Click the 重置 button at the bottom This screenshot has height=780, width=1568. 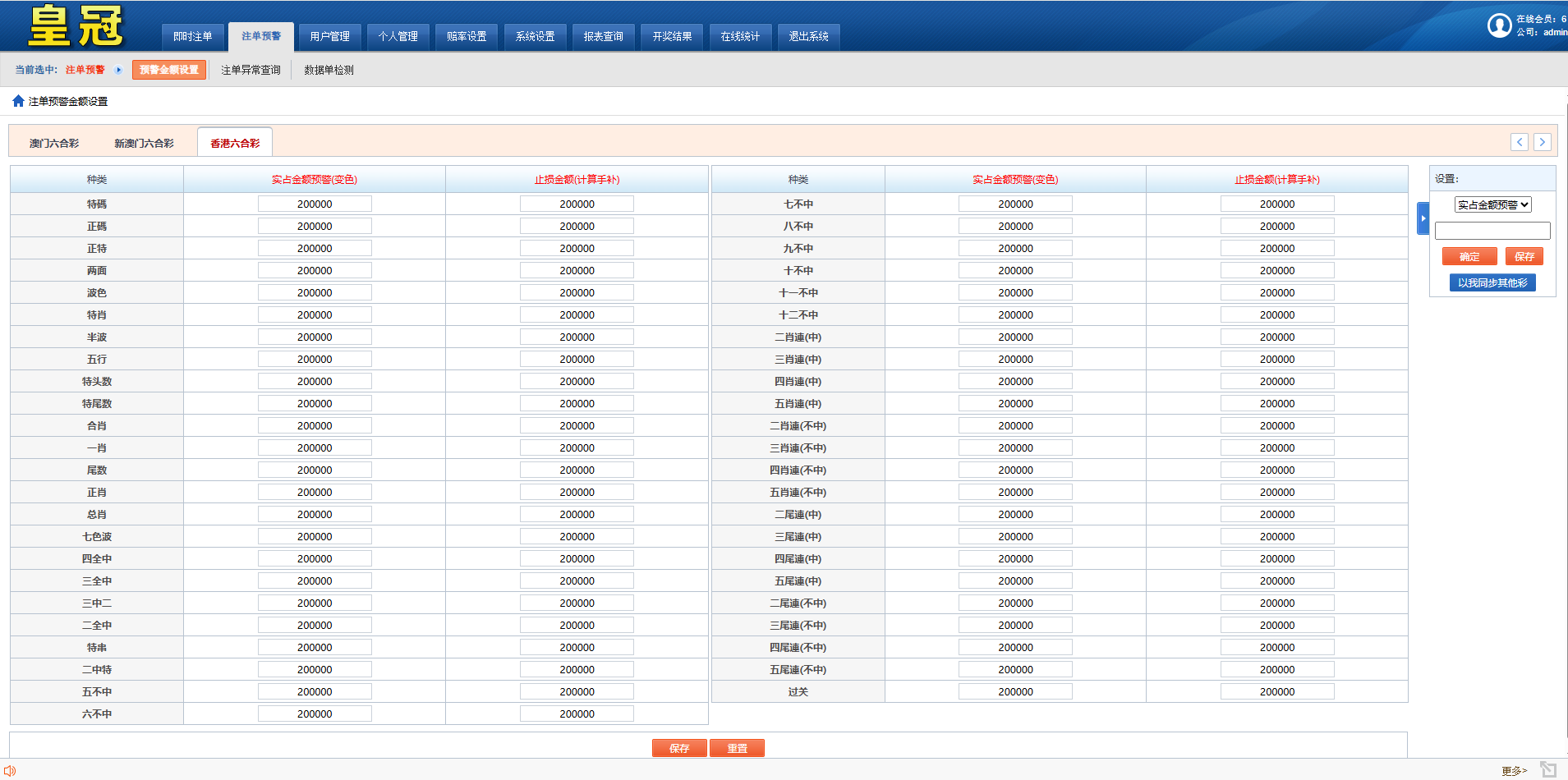click(x=737, y=748)
